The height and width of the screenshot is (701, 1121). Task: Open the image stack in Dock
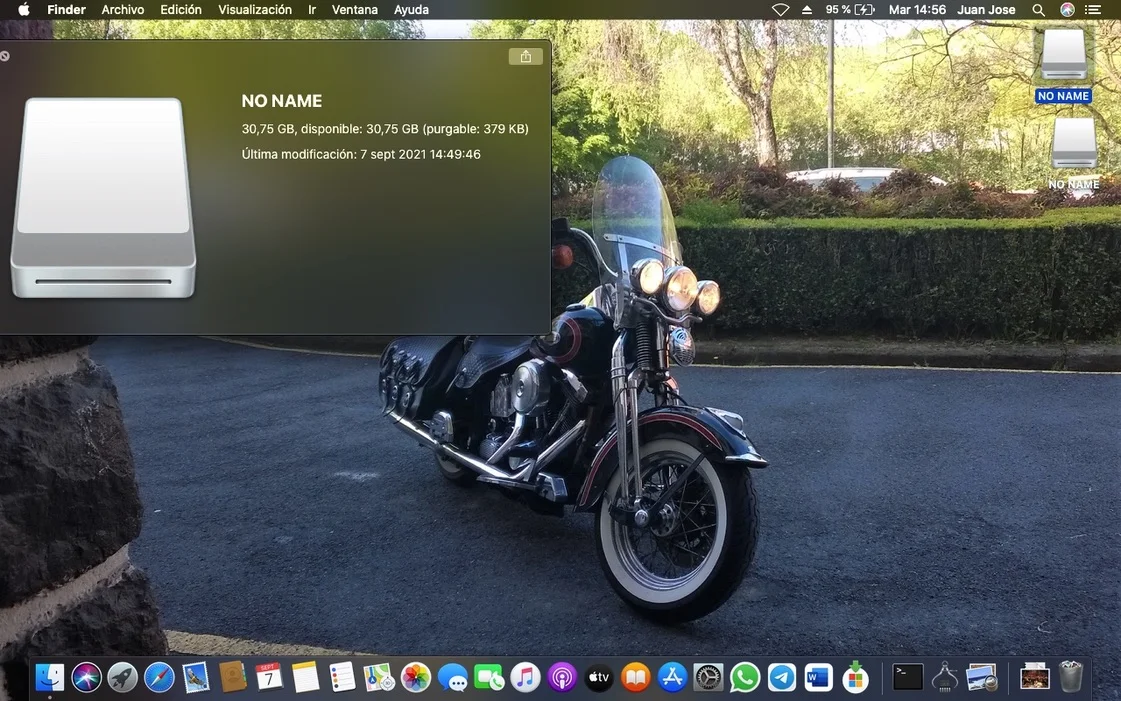(x=1034, y=677)
